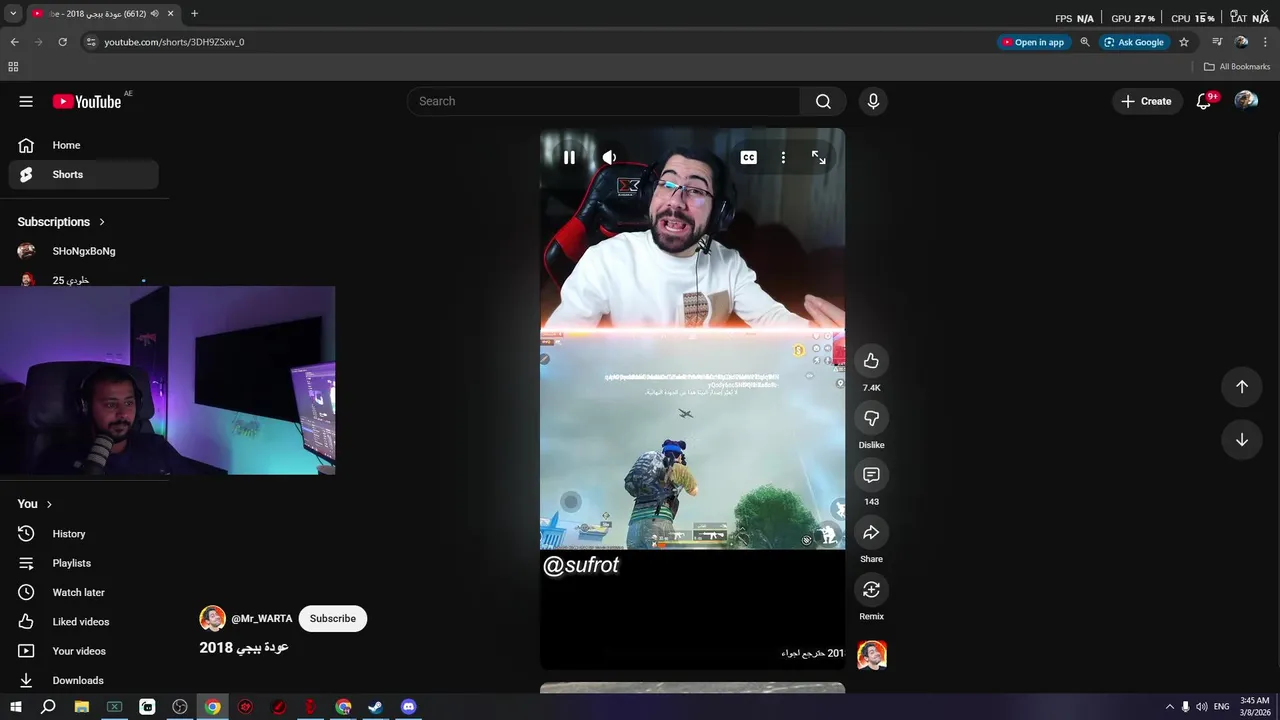
Task: Open Discord from the taskbar
Action: [x=408, y=707]
